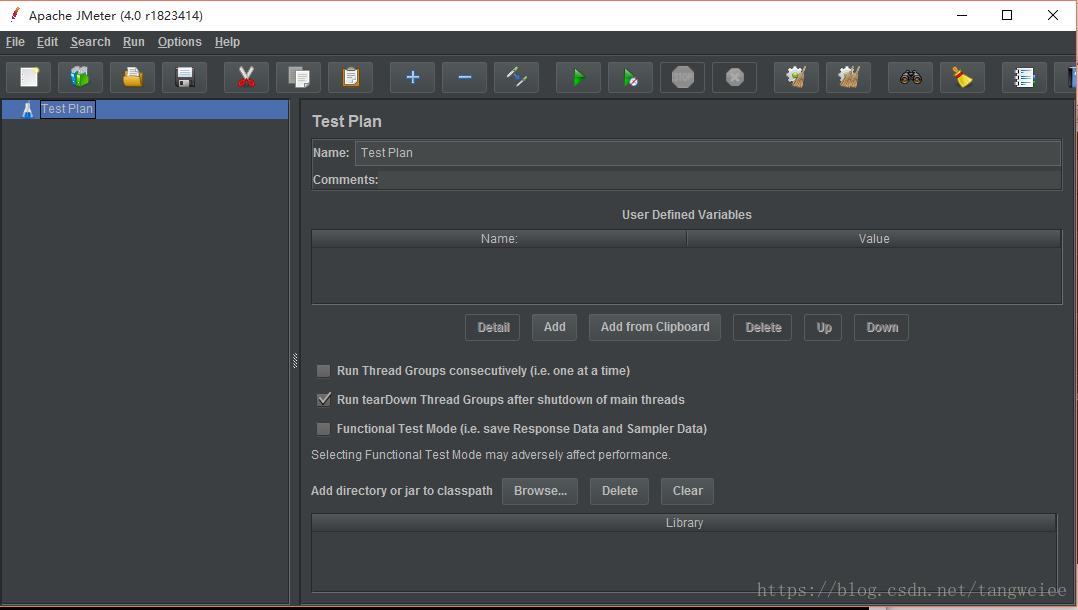This screenshot has width=1078, height=610.
Task: Click the Name: column header
Action: [x=499, y=239]
